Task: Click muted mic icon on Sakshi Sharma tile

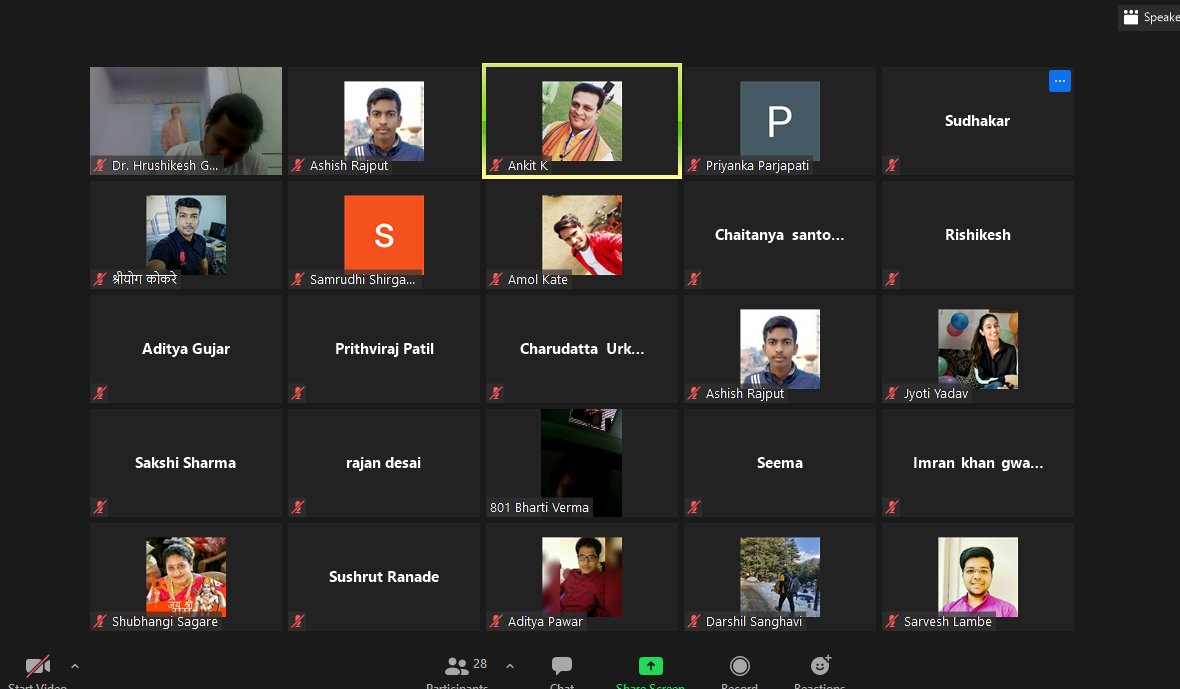Action: click(99, 507)
